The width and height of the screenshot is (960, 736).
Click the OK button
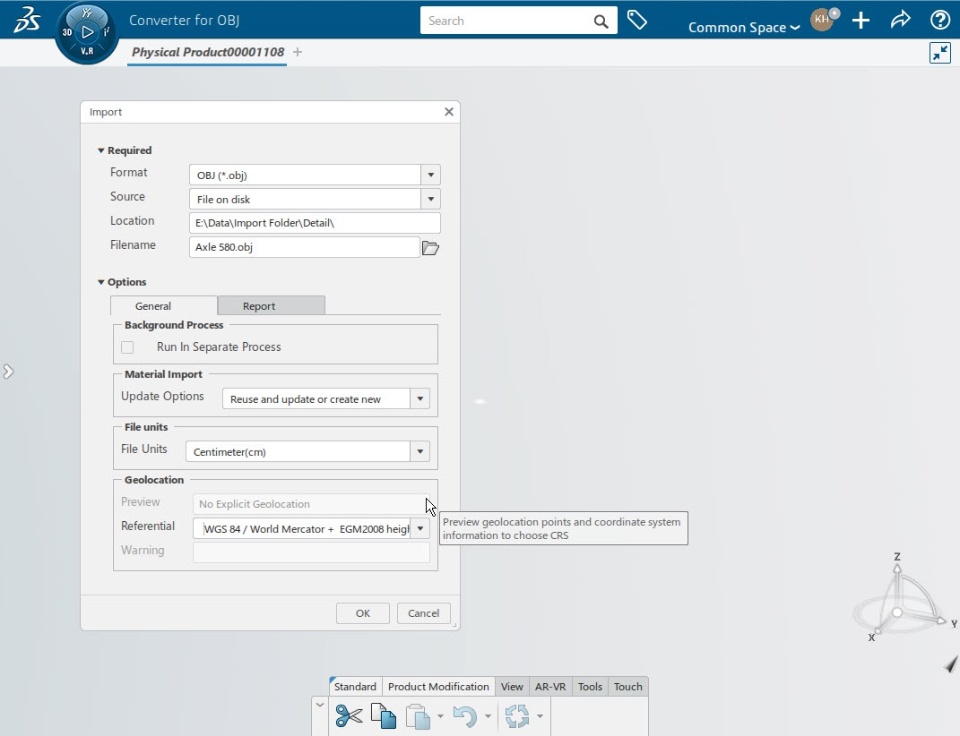(x=362, y=613)
